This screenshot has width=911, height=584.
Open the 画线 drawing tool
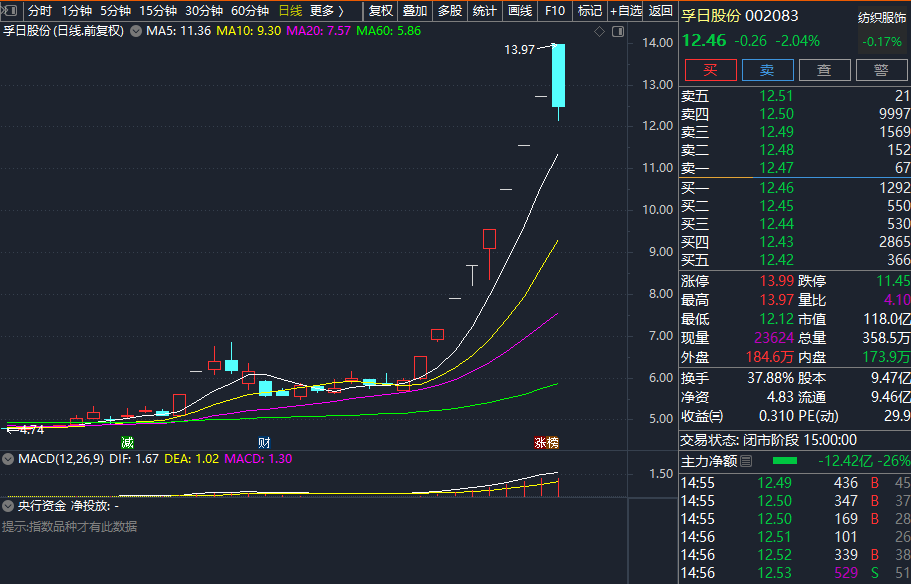click(x=520, y=11)
